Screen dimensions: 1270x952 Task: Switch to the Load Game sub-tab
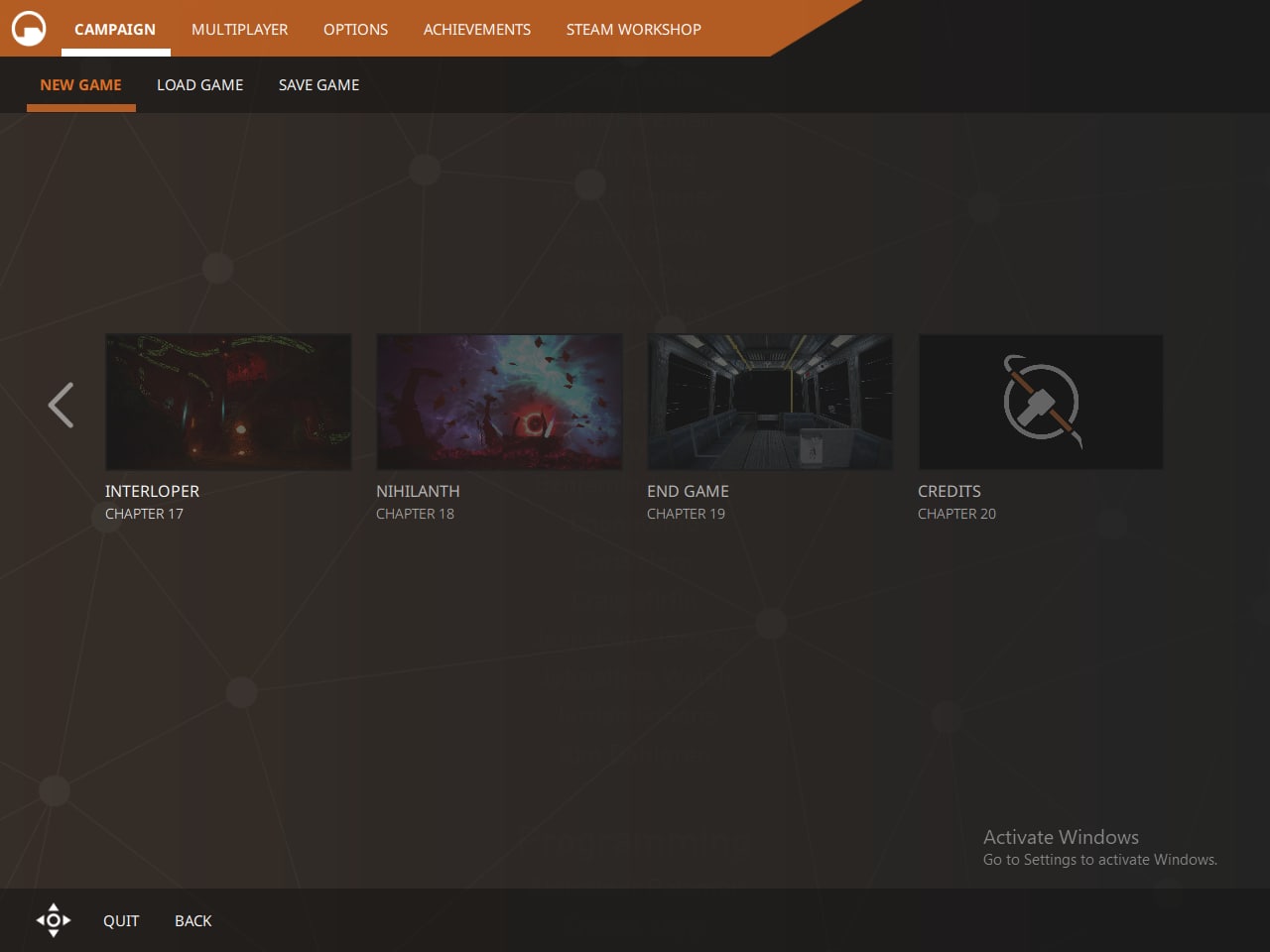tap(199, 85)
